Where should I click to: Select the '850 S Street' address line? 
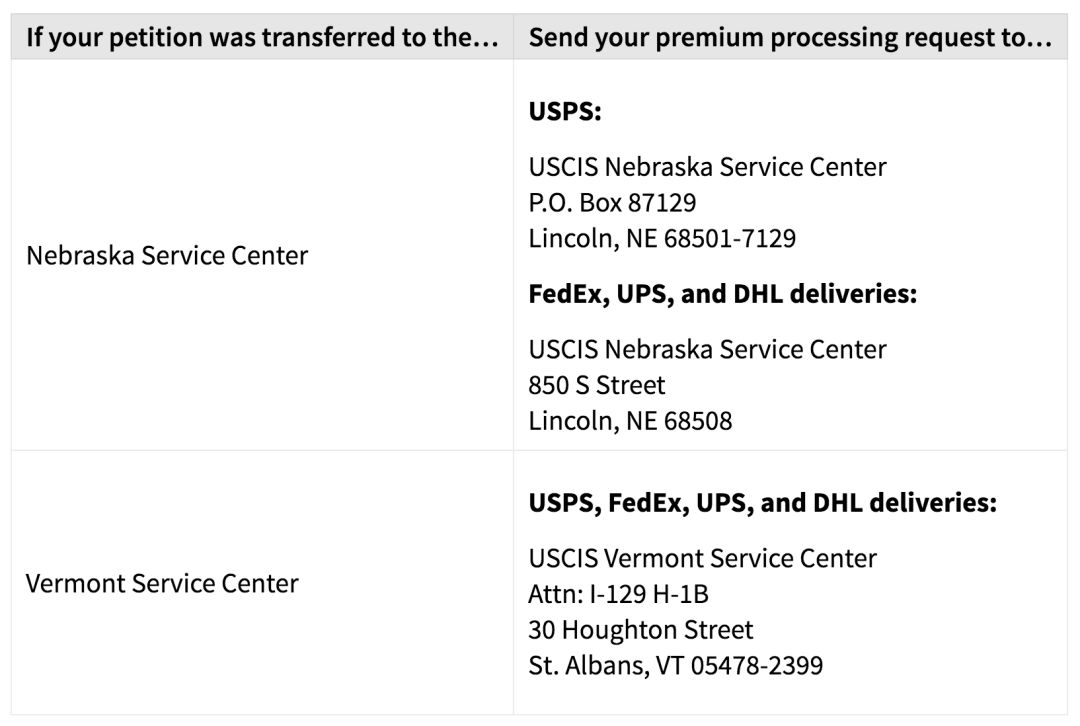[597, 385]
